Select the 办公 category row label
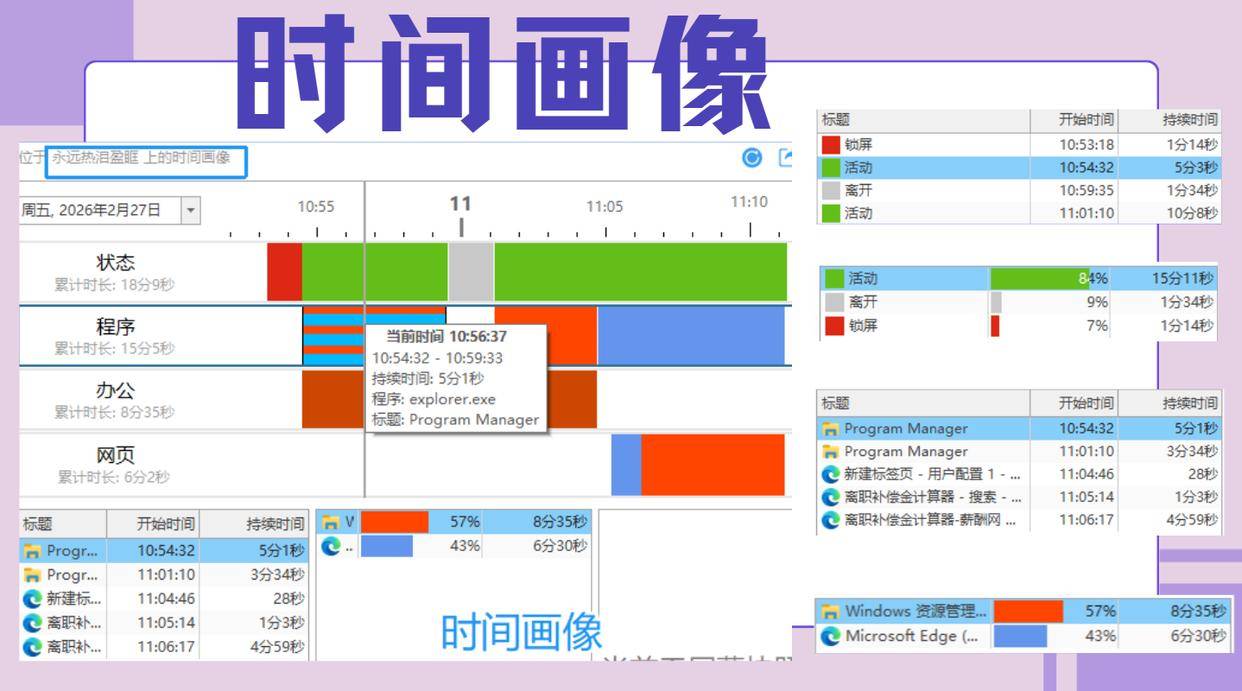This screenshot has width=1242, height=691. click(x=115, y=391)
